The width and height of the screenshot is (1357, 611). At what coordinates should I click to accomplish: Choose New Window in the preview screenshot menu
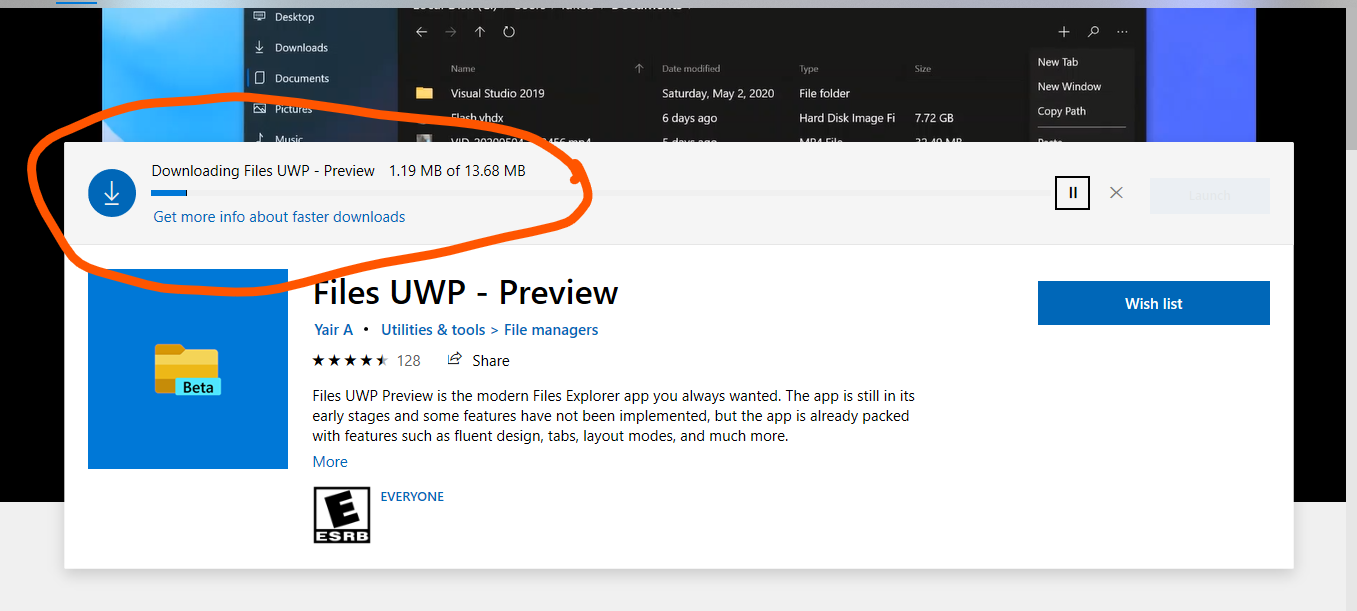tap(1069, 87)
